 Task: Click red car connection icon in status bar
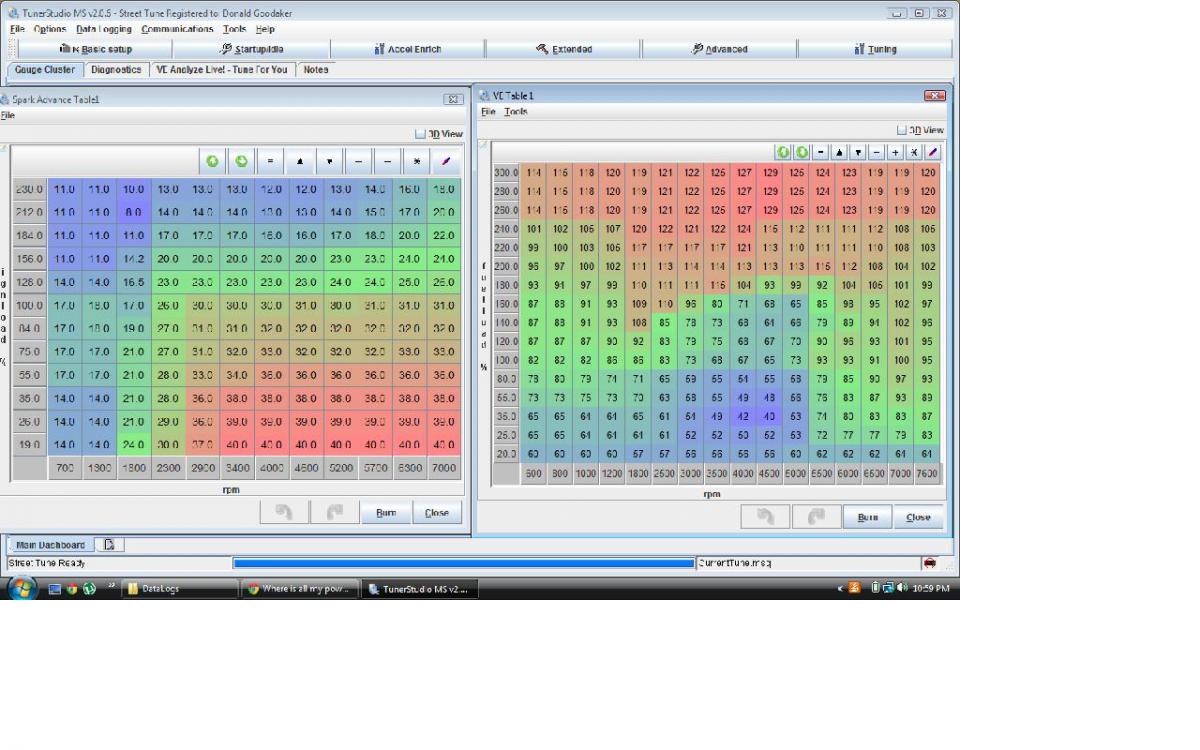[929, 564]
